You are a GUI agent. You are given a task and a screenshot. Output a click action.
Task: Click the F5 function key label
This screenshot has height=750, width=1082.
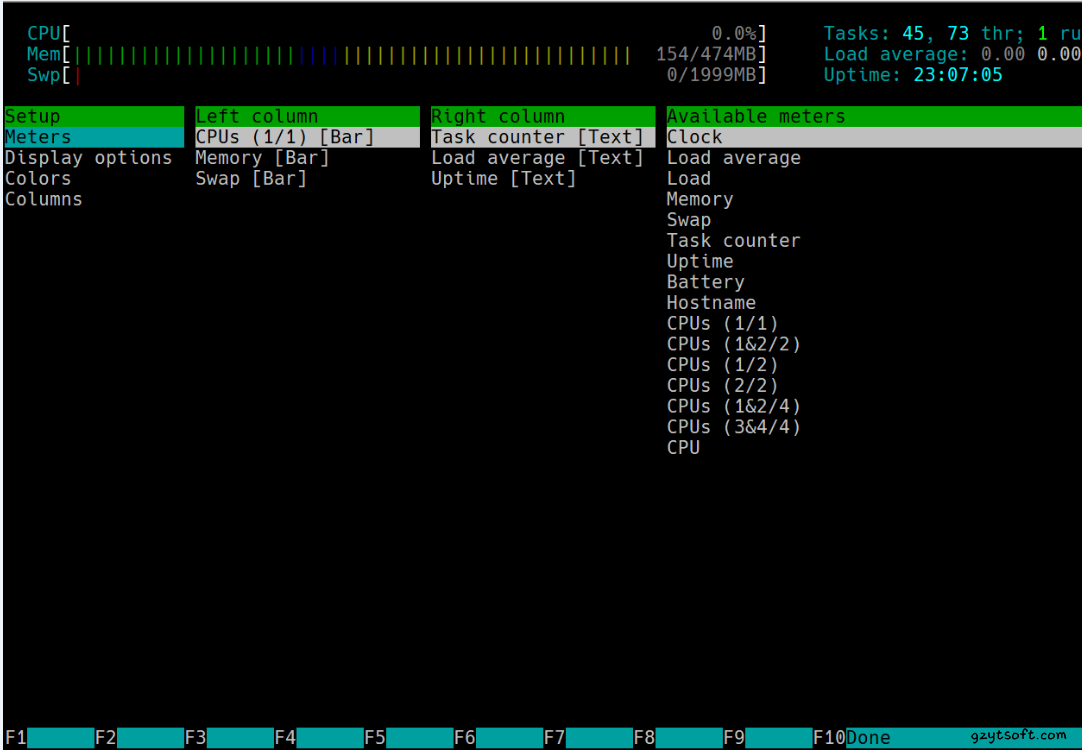tap(375, 738)
